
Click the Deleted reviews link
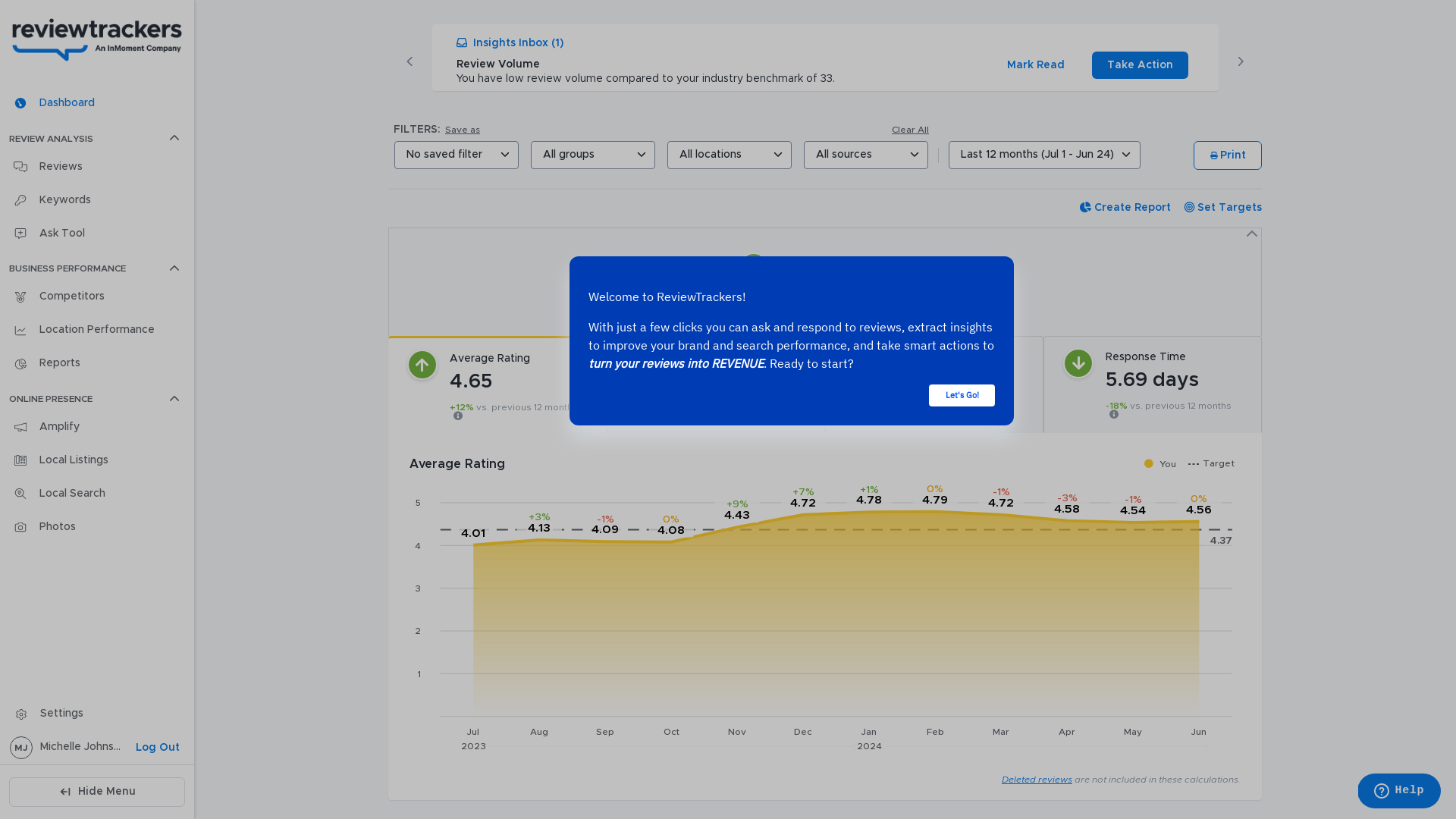click(1036, 780)
